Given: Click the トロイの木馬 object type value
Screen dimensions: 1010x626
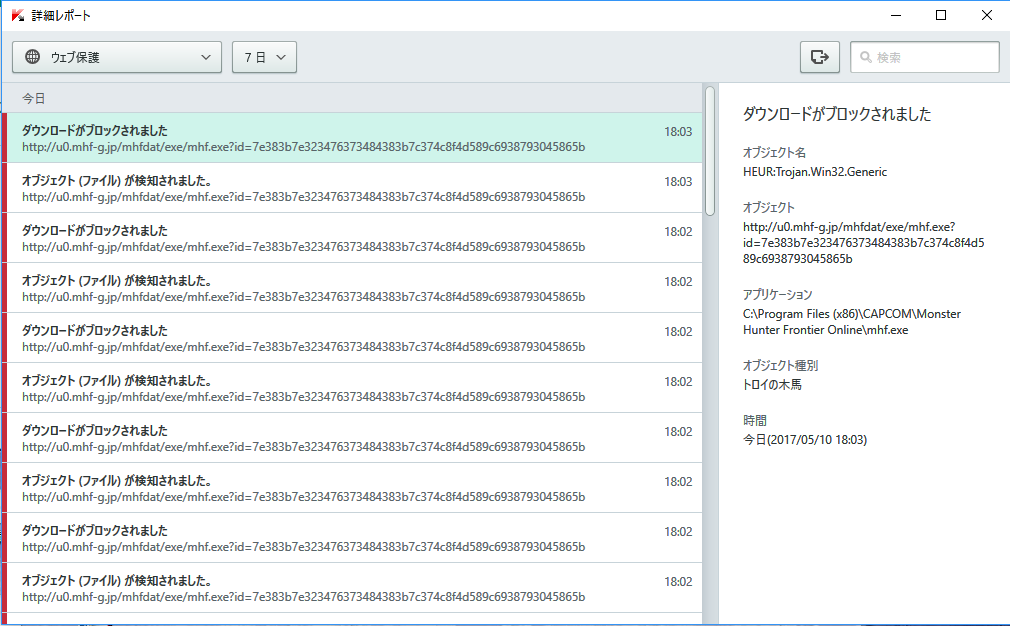Looking at the screenshot, I should (772, 384).
